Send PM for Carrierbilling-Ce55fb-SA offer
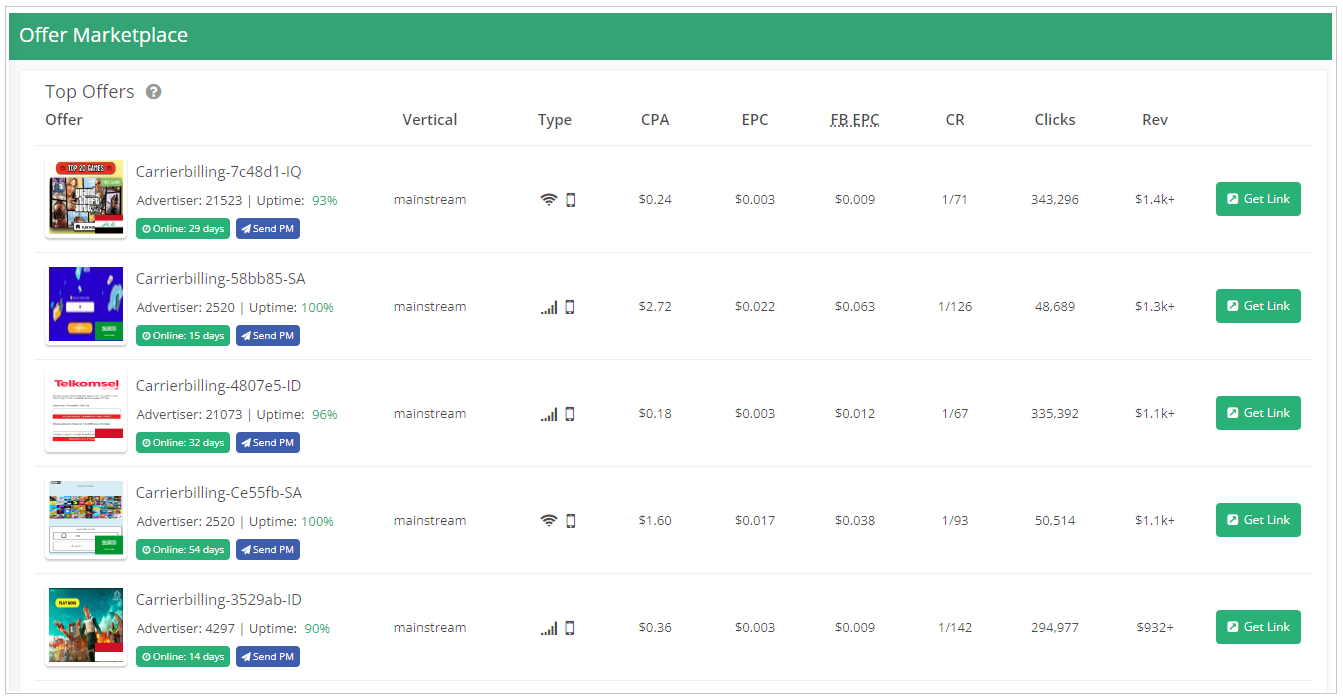Screen dimensions: 1343x700 [268, 550]
